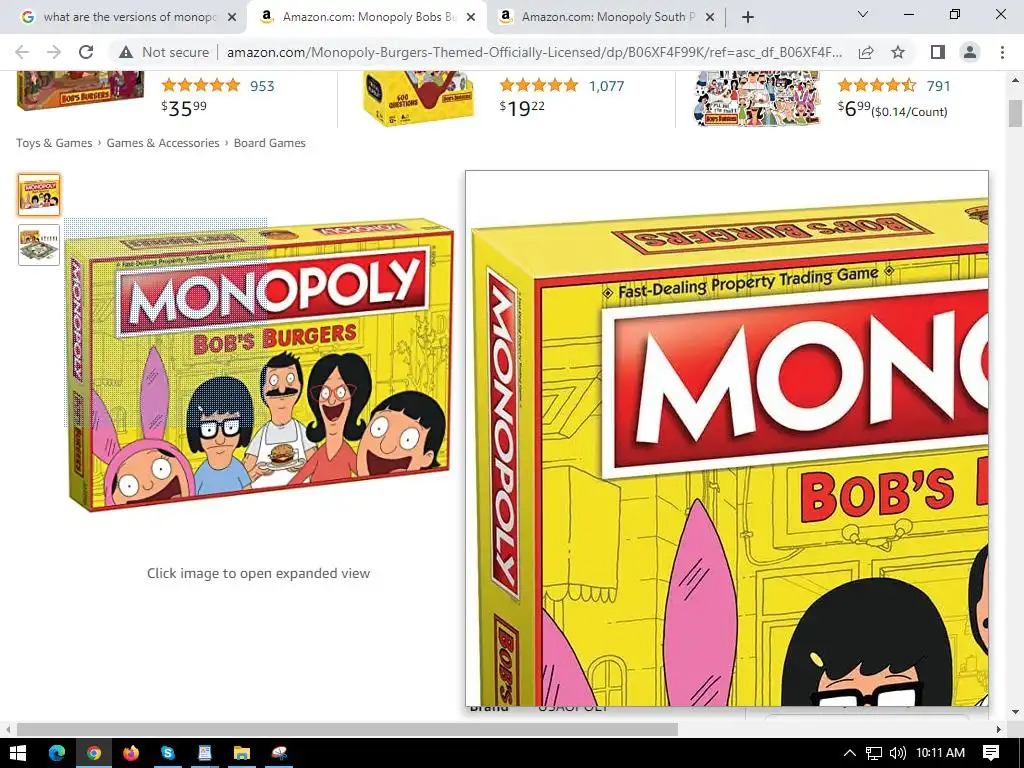Open the share page icon
1024x768 pixels.
coord(866,52)
